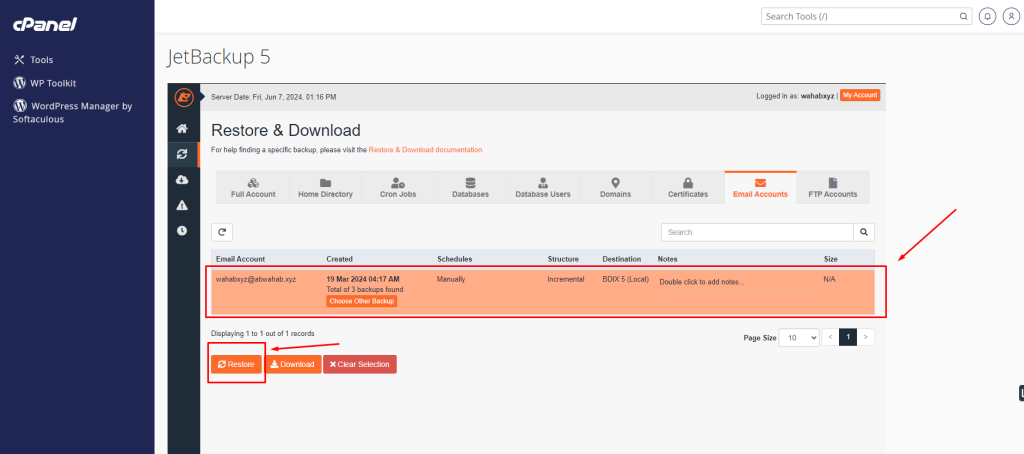This screenshot has width=1024, height=454.
Task: Open the Restore & Download documentation link
Action: [x=425, y=149]
